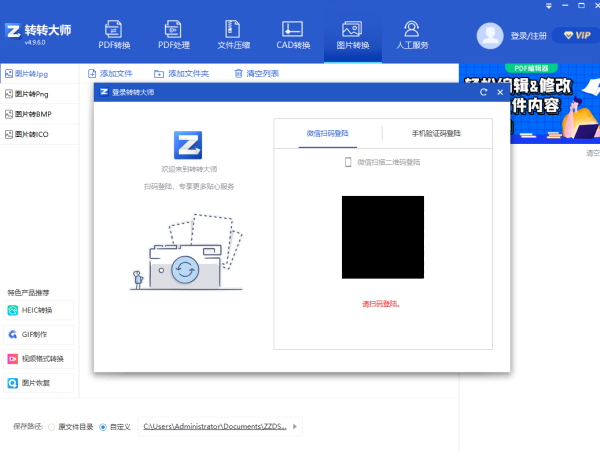The image size is (600, 452).
Task: Select the 文件压缩 tool
Action: point(233,35)
